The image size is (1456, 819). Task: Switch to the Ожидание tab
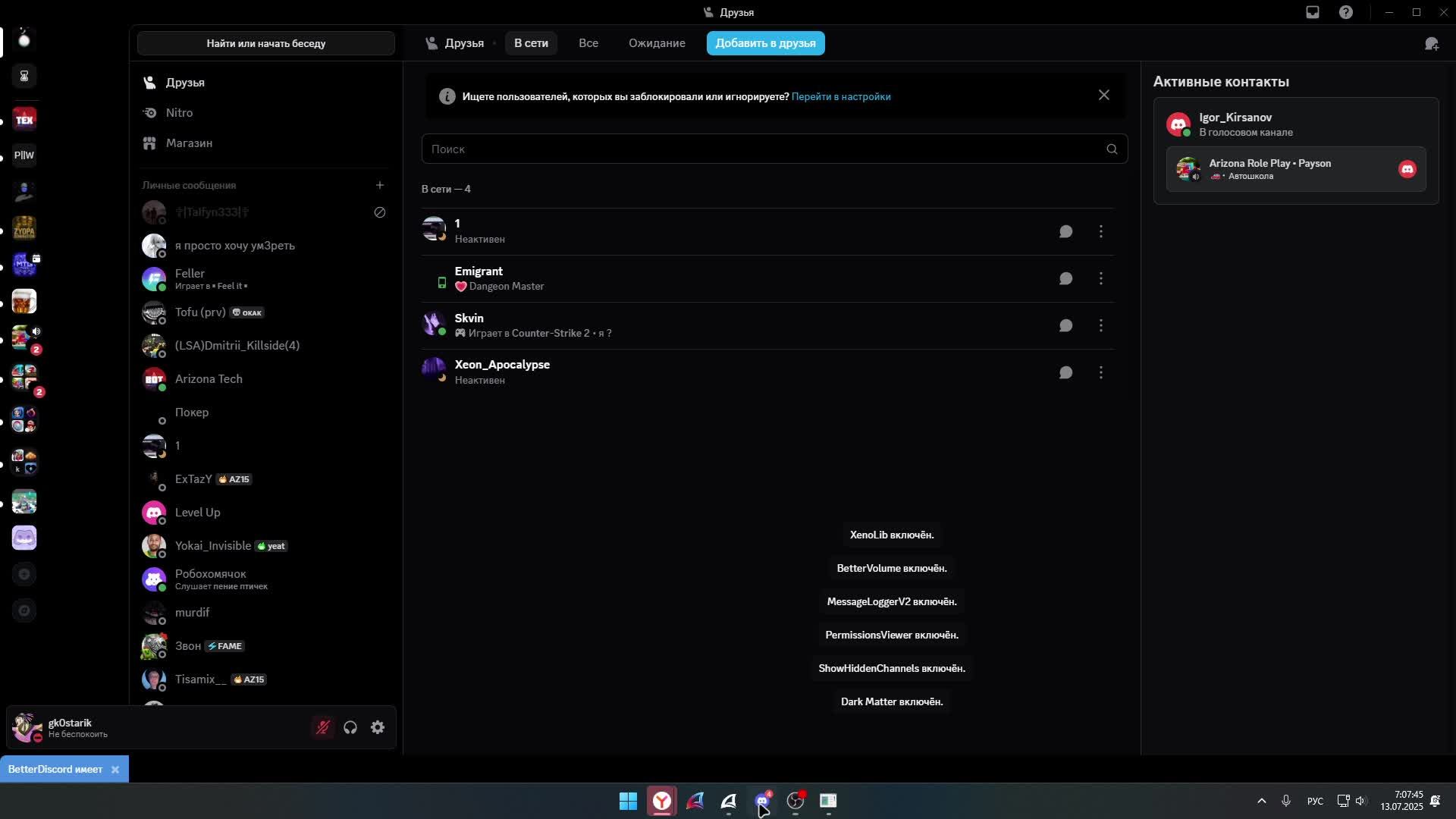(x=657, y=43)
